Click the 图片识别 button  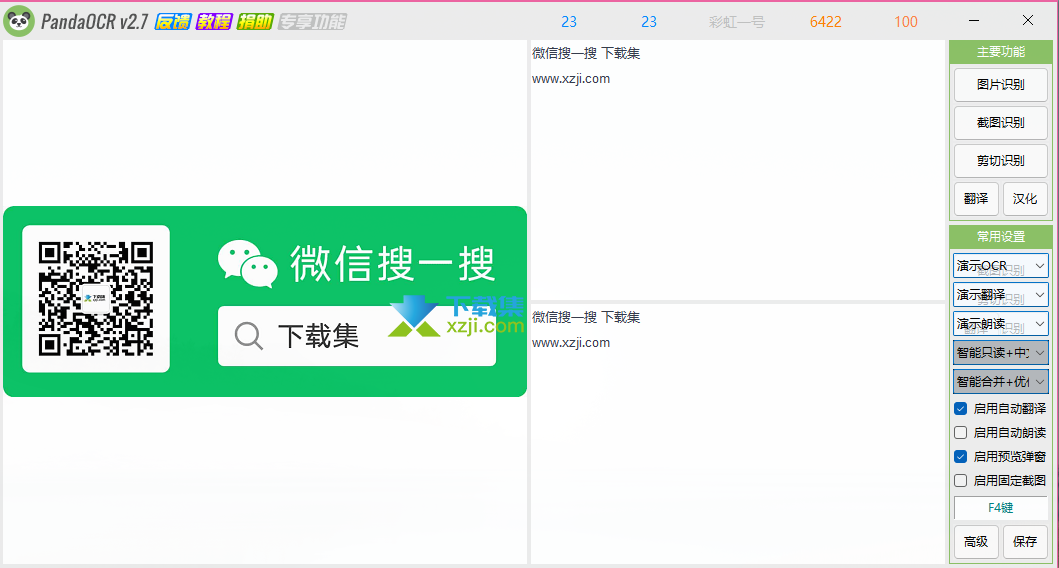point(1000,84)
